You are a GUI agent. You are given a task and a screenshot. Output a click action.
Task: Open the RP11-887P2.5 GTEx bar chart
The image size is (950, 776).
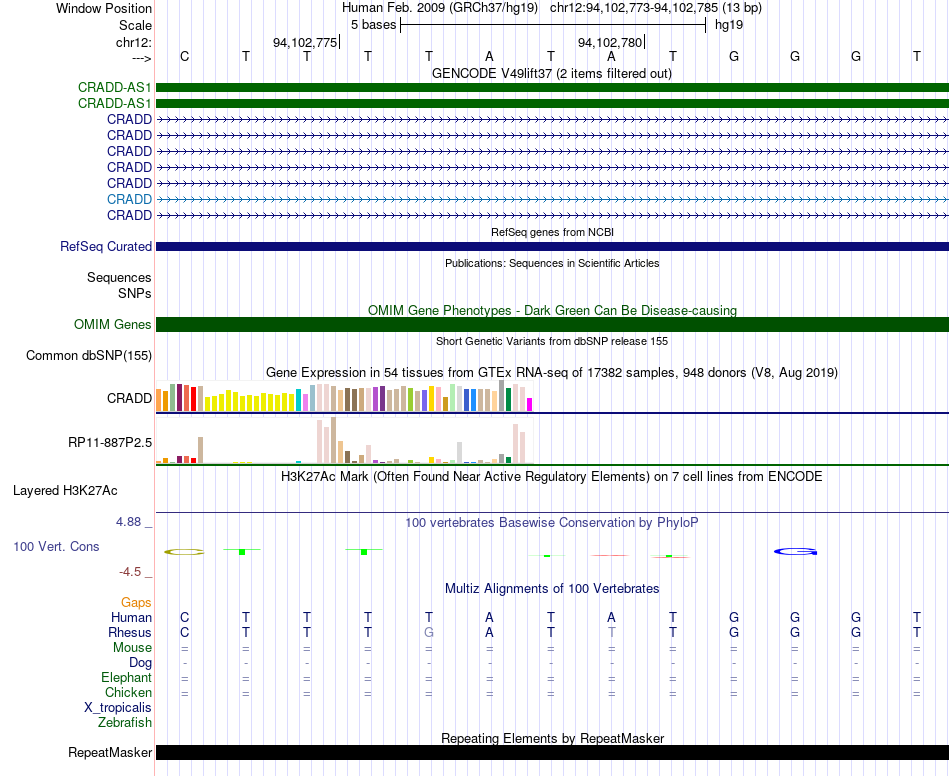tap(345, 440)
